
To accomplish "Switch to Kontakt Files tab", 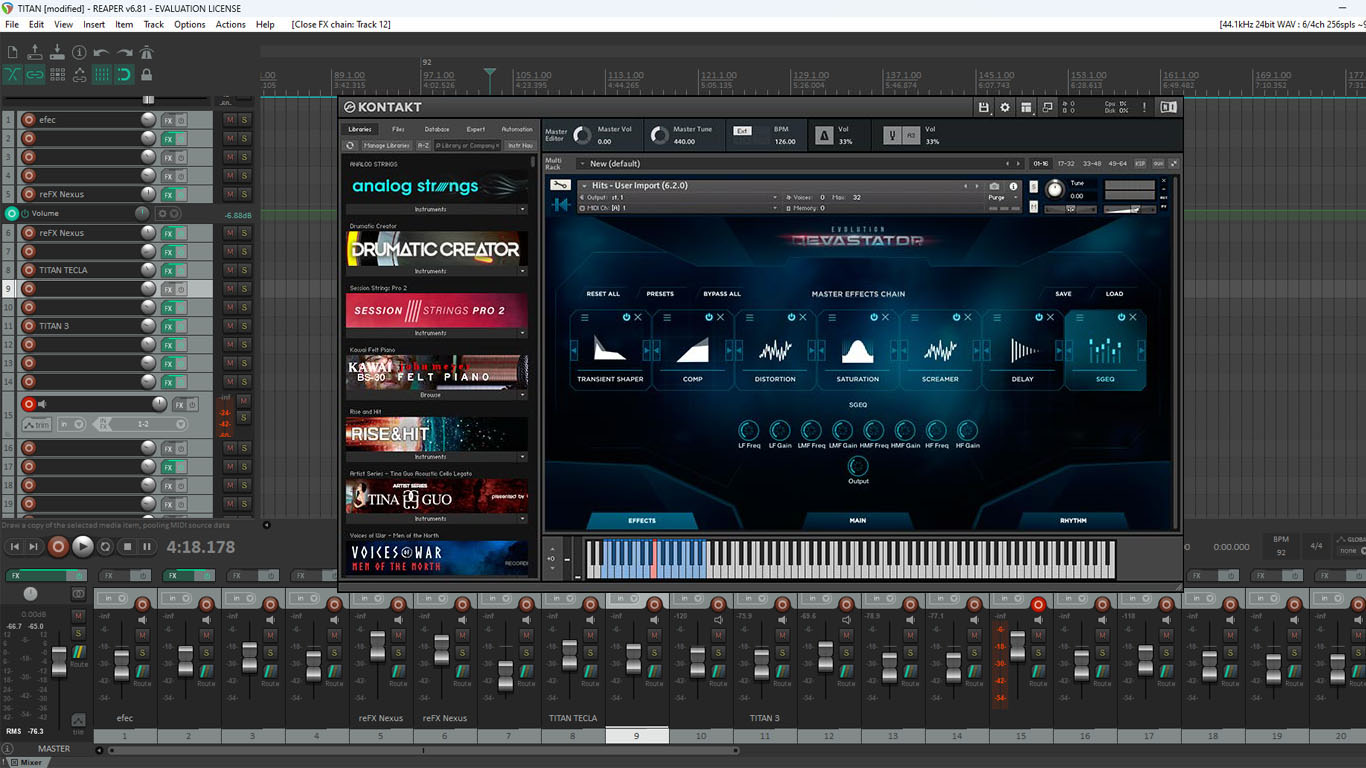I will (398, 129).
